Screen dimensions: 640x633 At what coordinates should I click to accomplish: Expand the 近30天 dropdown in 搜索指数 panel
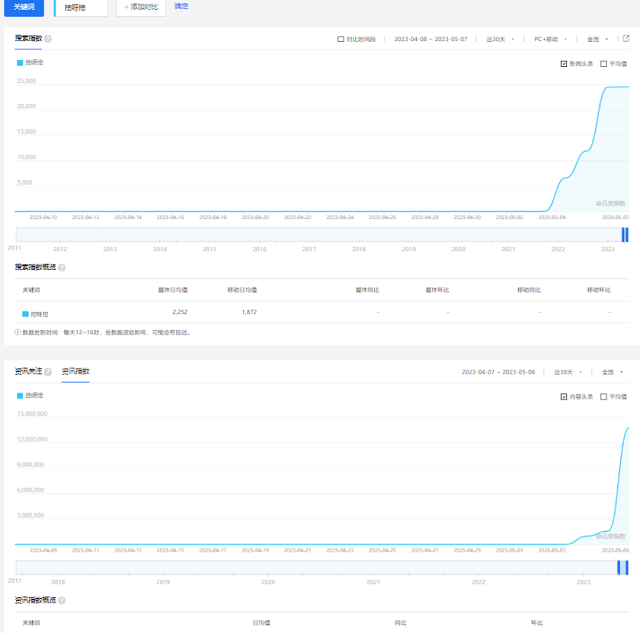point(500,39)
